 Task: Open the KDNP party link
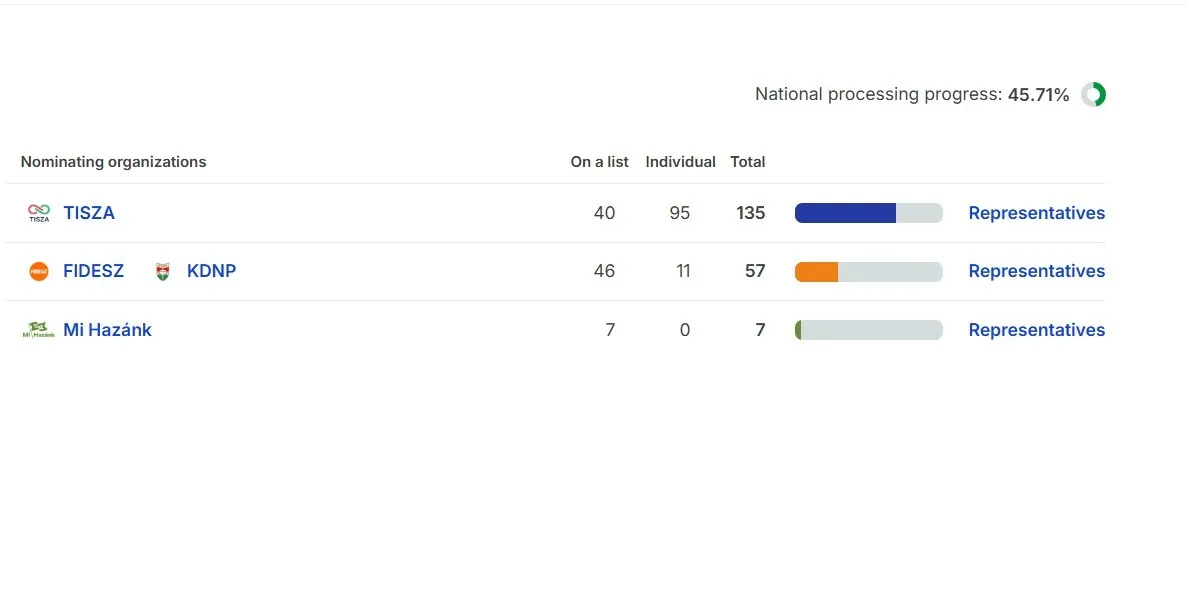tap(211, 271)
